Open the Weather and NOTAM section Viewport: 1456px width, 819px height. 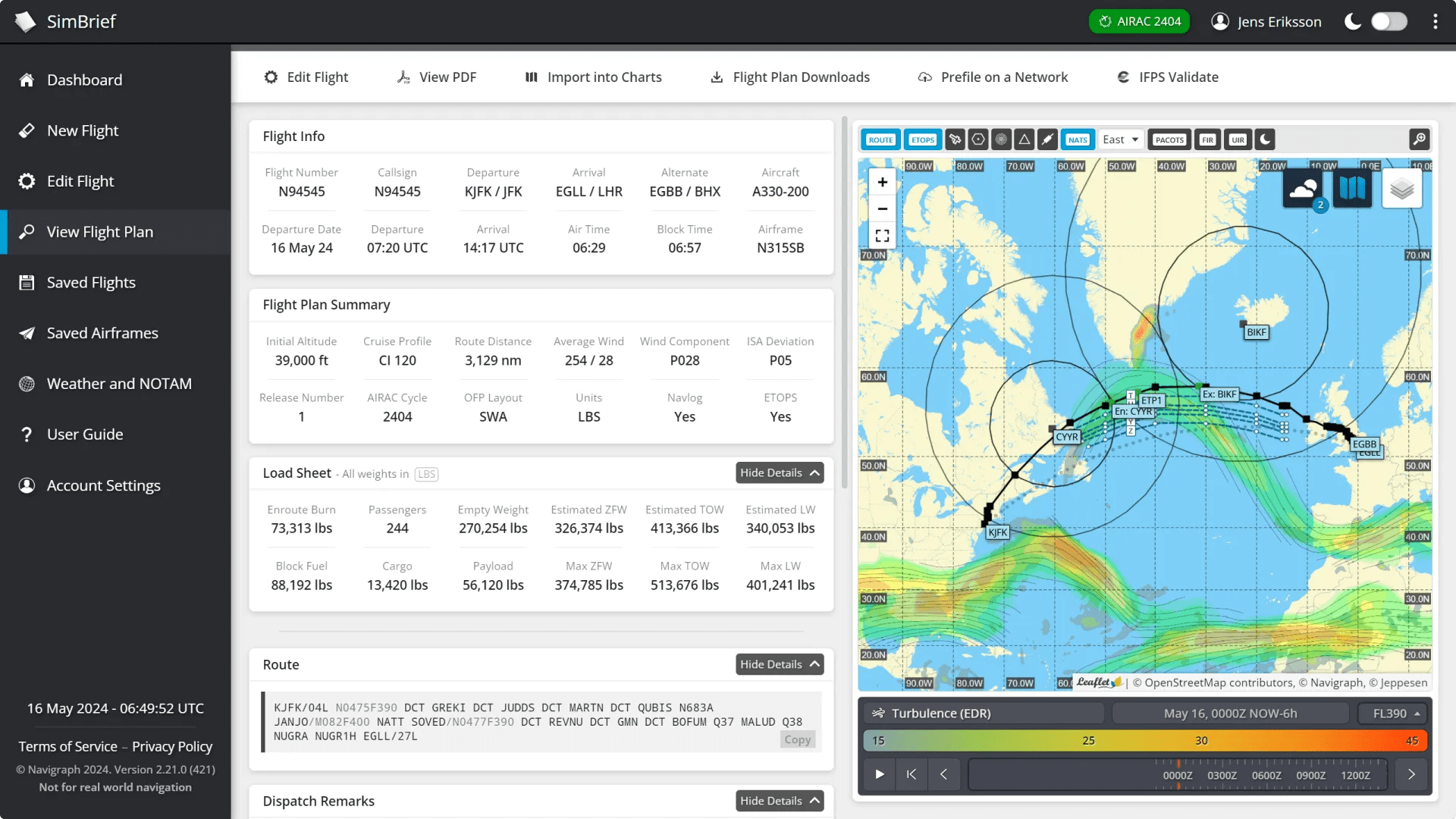click(118, 384)
